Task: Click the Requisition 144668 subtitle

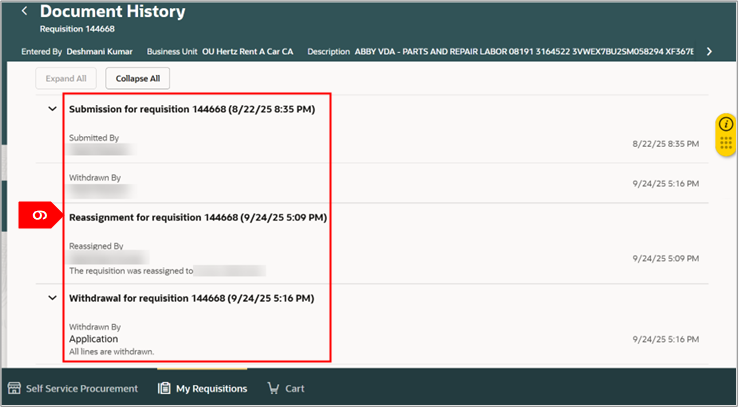Action: tap(78, 29)
